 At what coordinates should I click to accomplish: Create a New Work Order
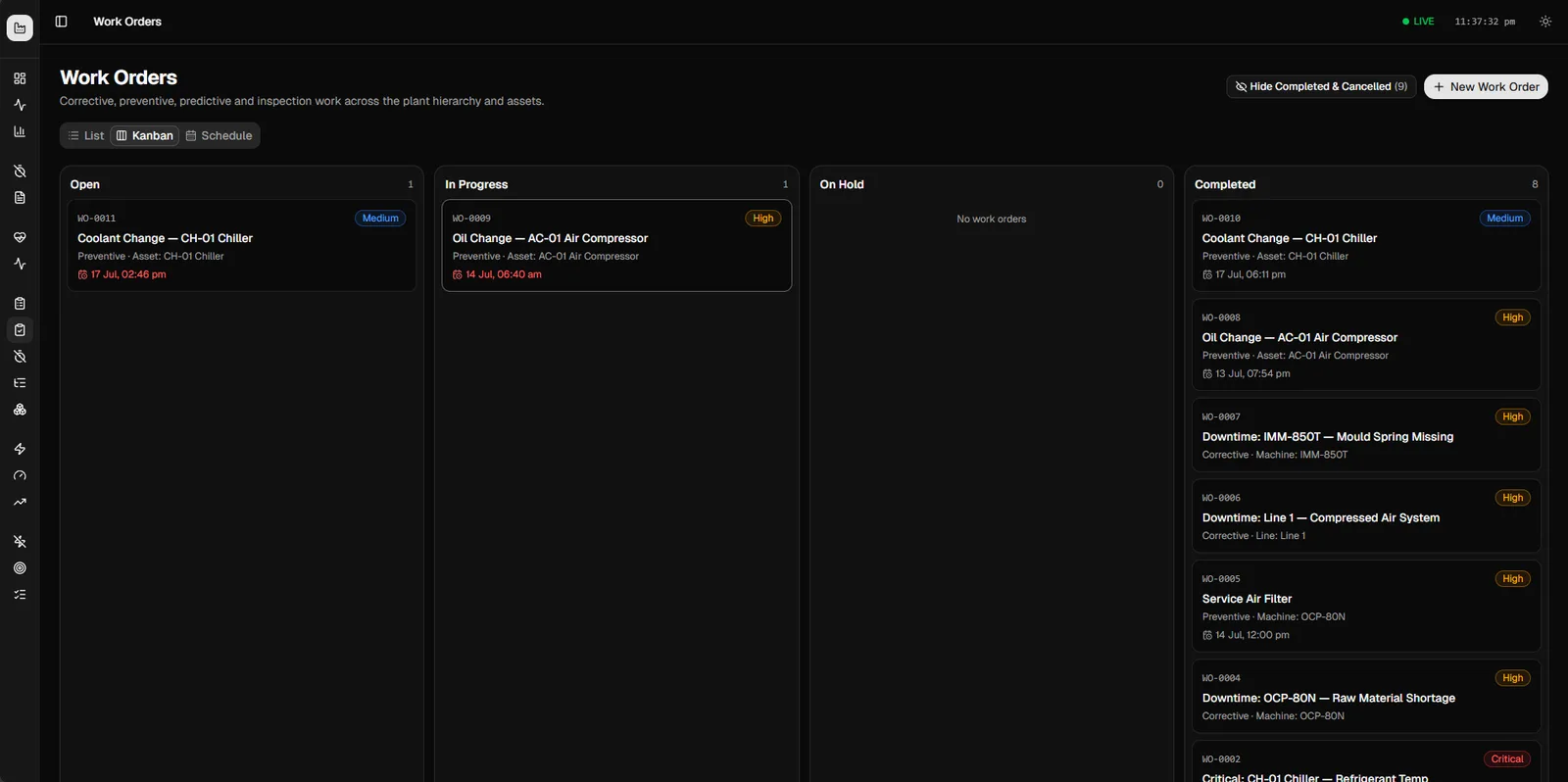pos(1486,86)
